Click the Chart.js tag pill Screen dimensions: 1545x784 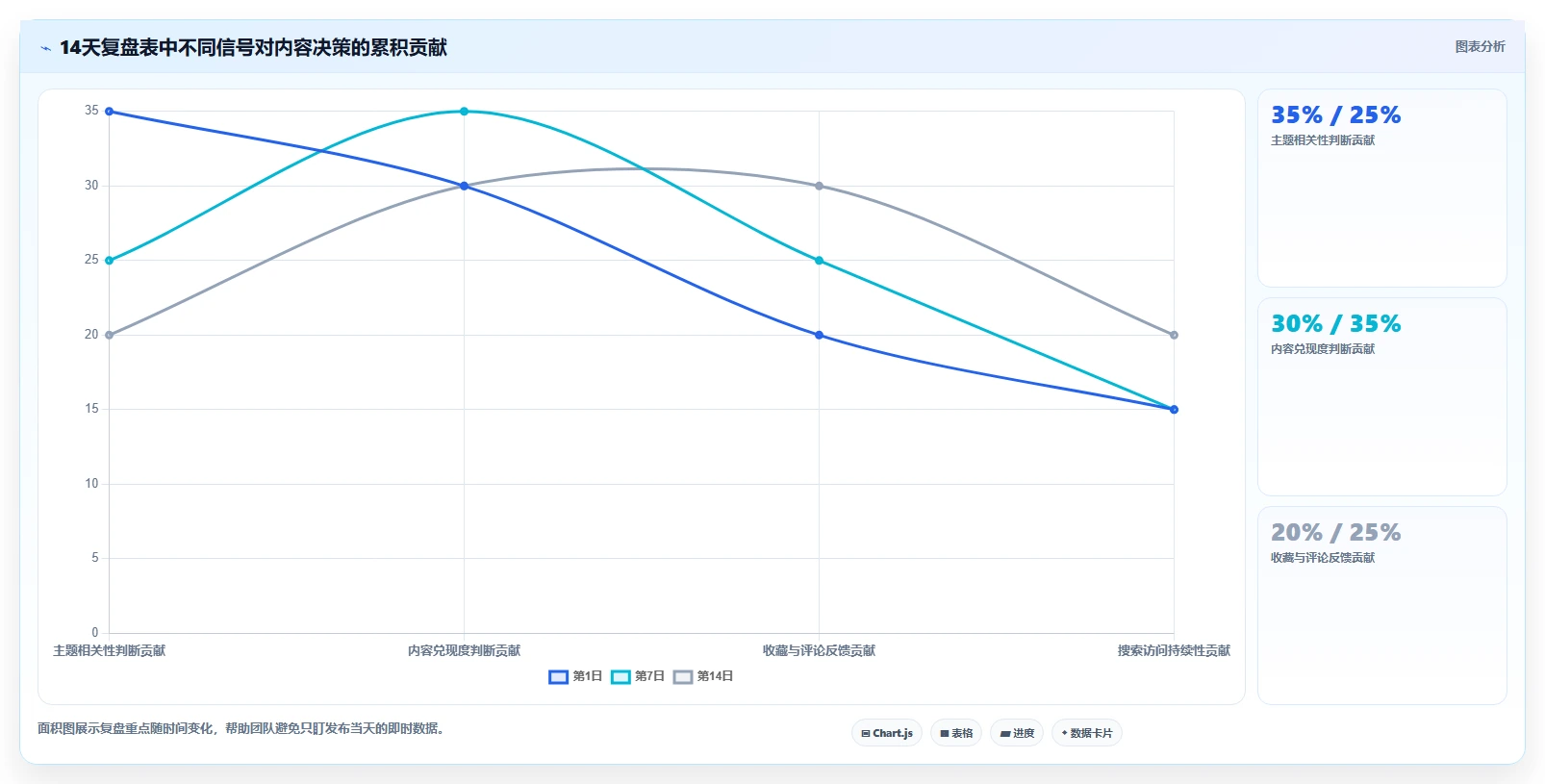point(887,733)
